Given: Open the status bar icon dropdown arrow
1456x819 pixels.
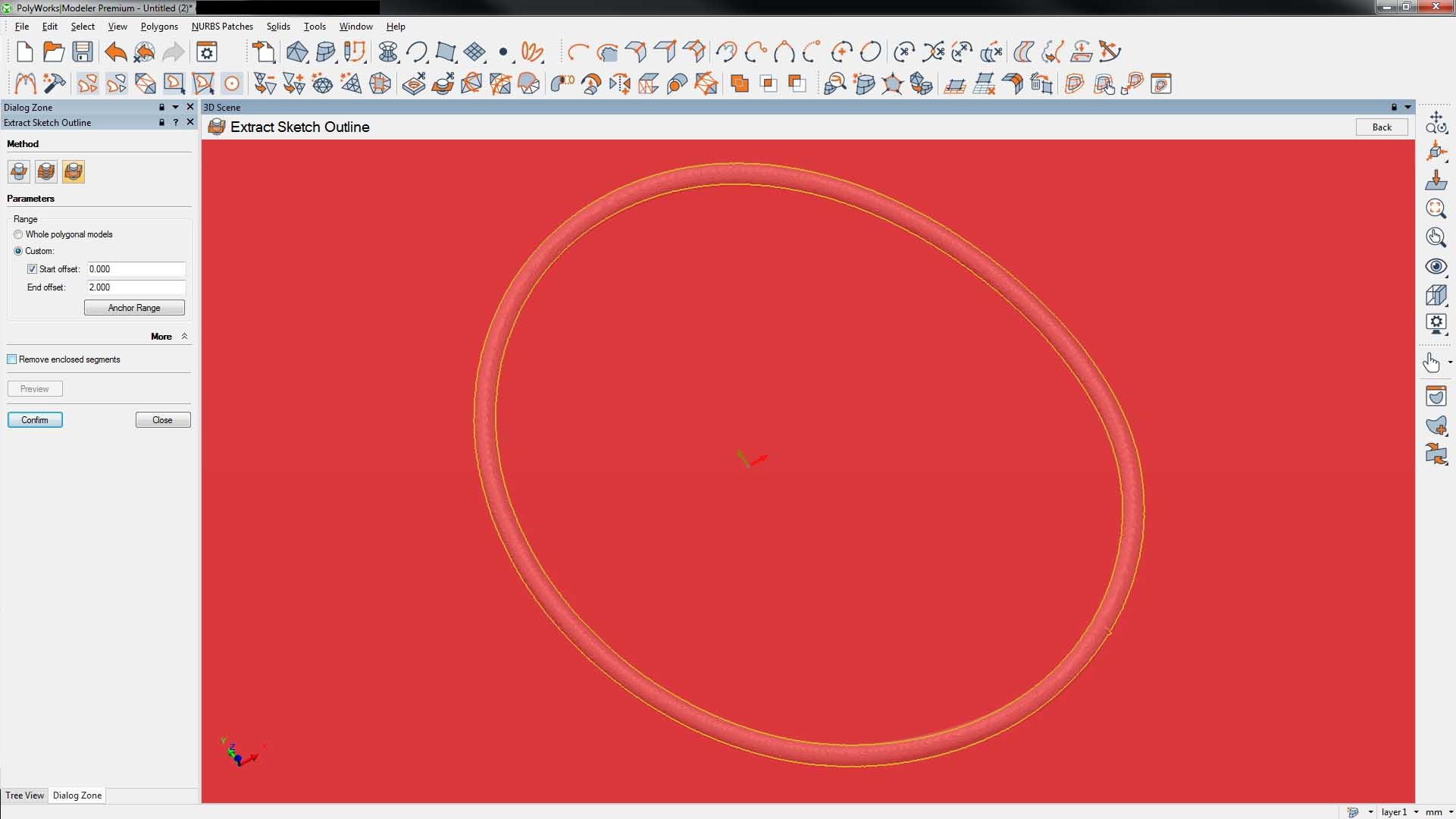Looking at the screenshot, I should tap(1370, 812).
